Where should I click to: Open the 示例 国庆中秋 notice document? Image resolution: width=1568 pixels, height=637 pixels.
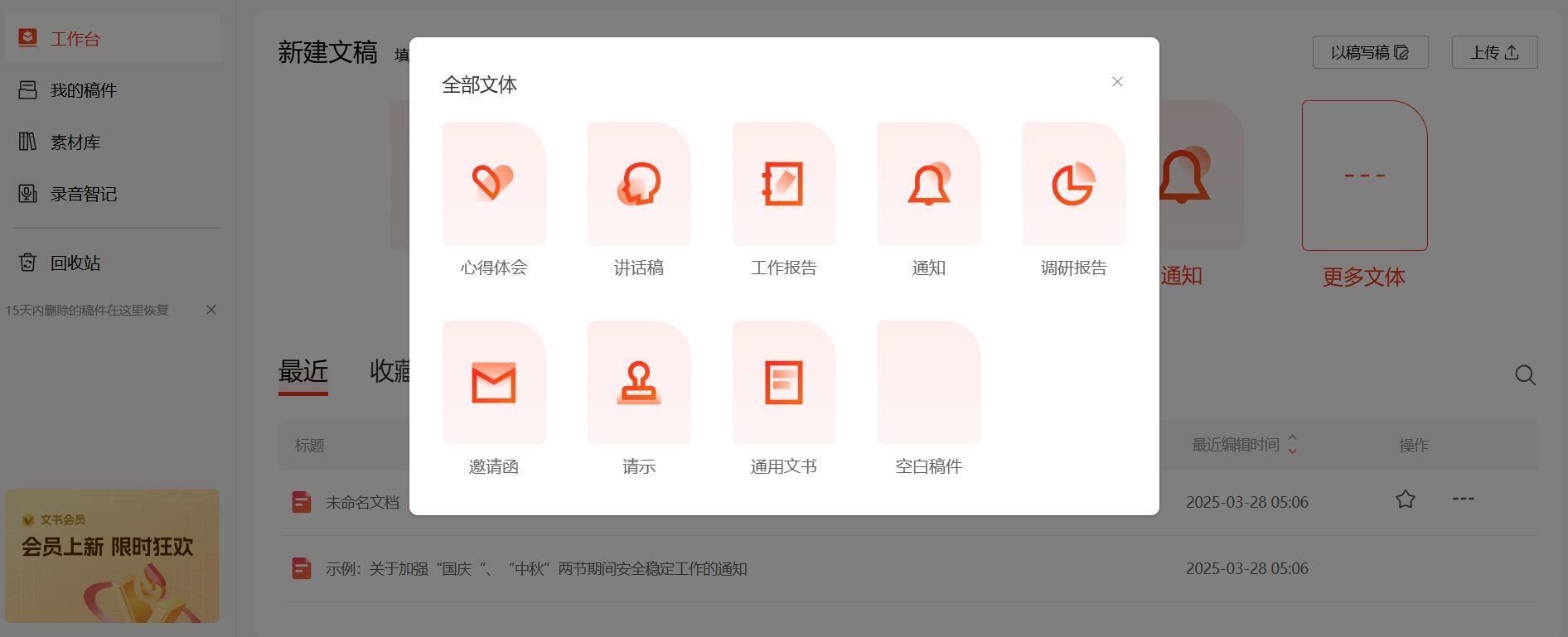click(x=536, y=569)
